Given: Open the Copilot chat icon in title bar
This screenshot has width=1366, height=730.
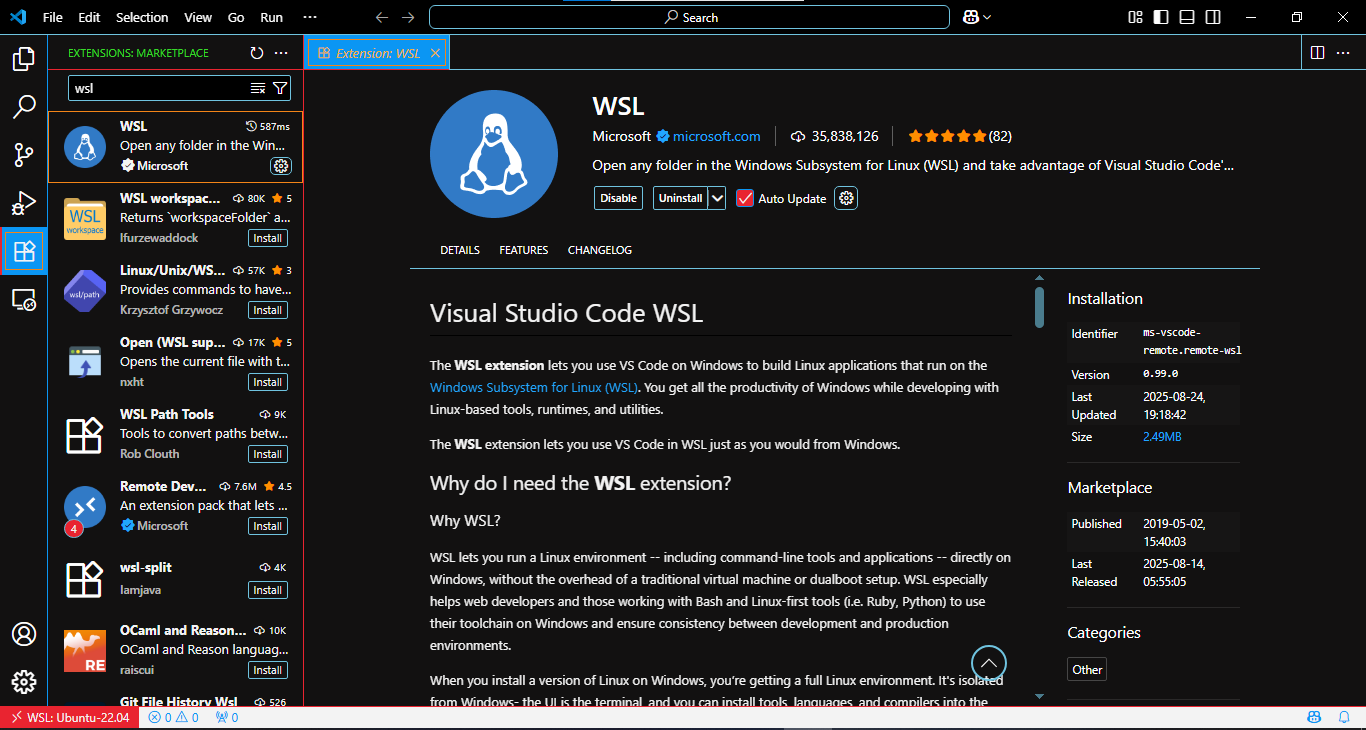Looking at the screenshot, I should point(970,17).
